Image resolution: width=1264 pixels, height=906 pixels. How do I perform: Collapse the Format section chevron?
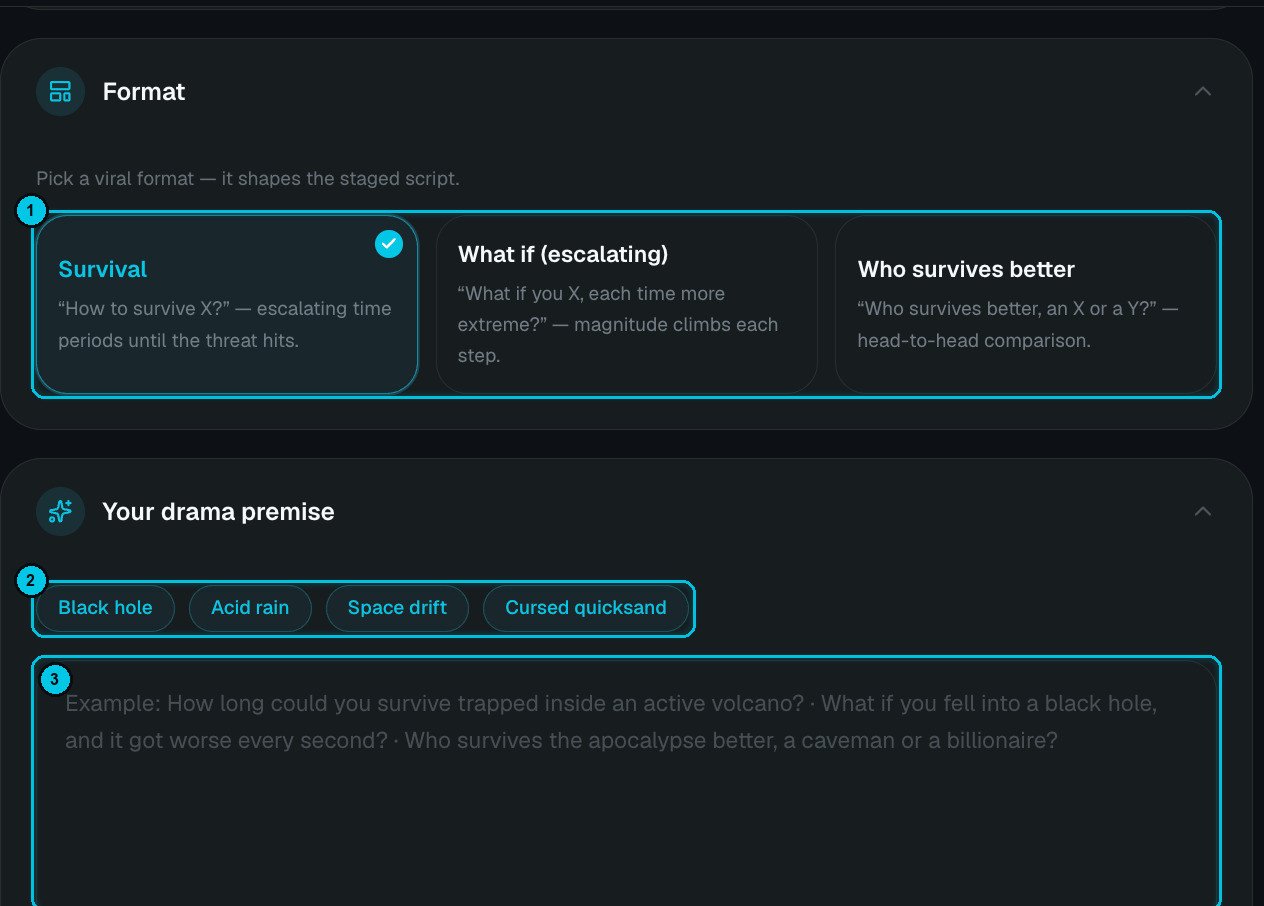click(1203, 92)
